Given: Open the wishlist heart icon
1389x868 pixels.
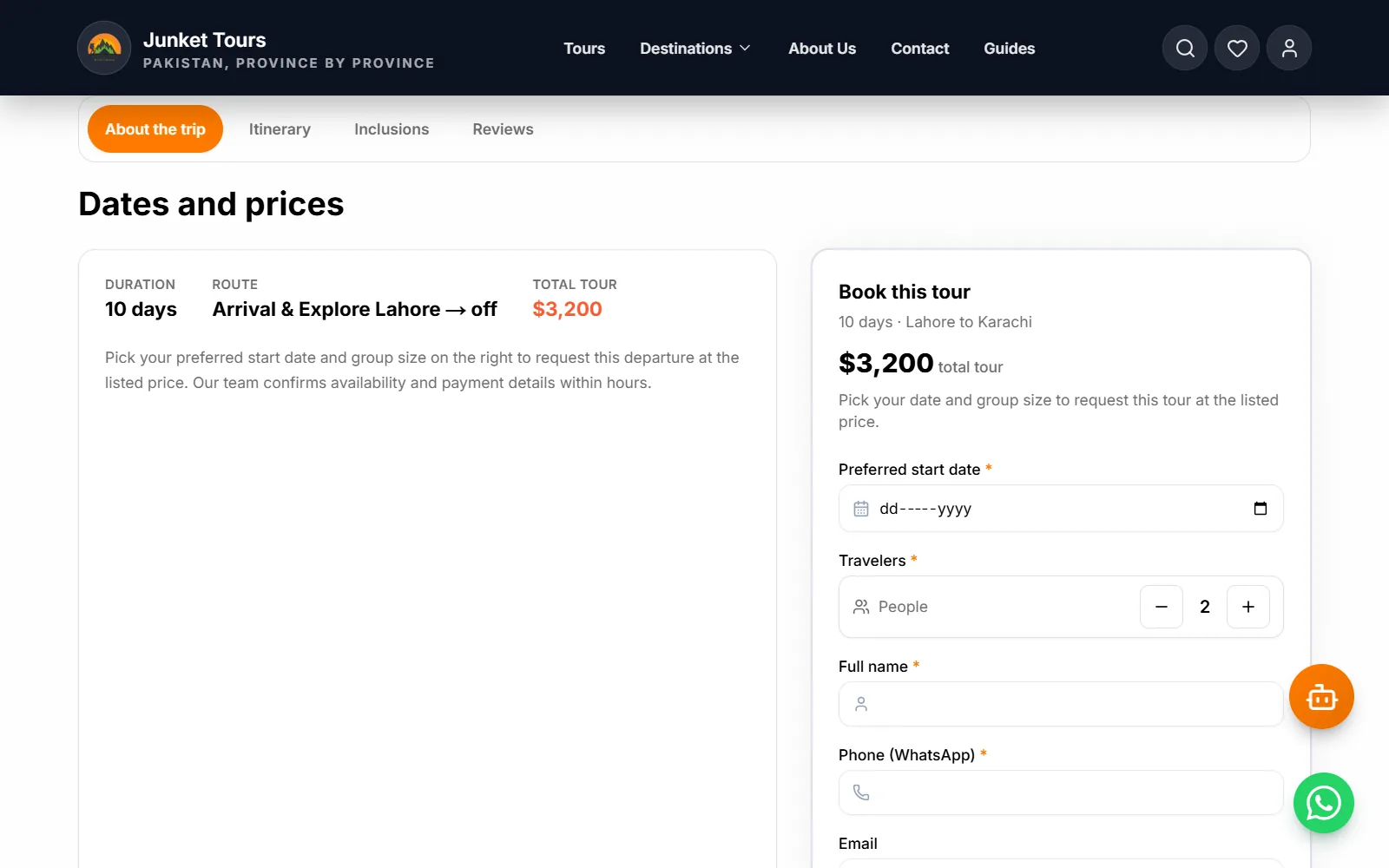Looking at the screenshot, I should tap(1237, 48).
